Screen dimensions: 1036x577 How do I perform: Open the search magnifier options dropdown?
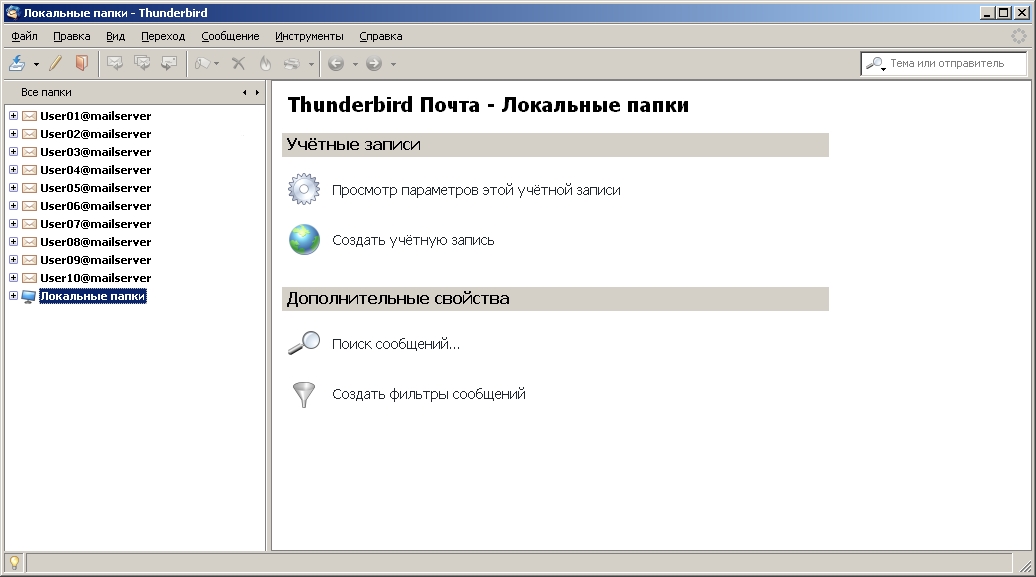coord(875,64)
